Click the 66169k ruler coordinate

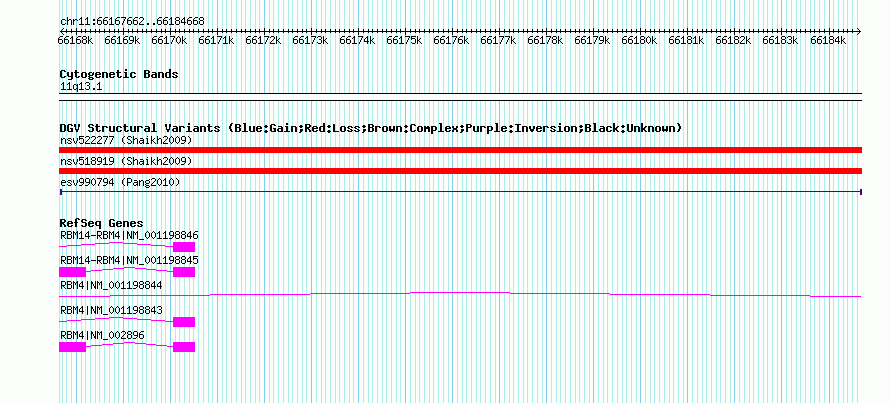click(123, 40)
